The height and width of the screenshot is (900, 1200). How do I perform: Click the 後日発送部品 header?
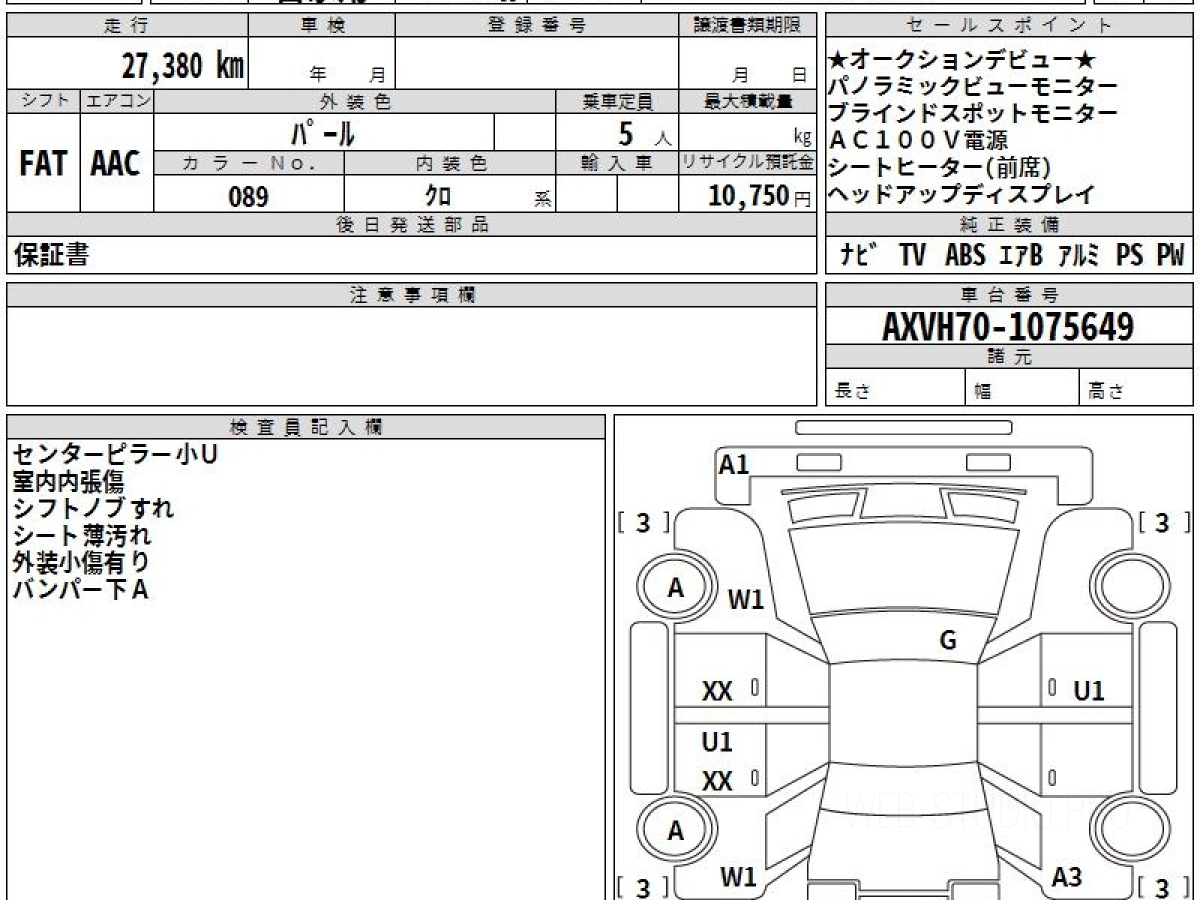(412, 225)
